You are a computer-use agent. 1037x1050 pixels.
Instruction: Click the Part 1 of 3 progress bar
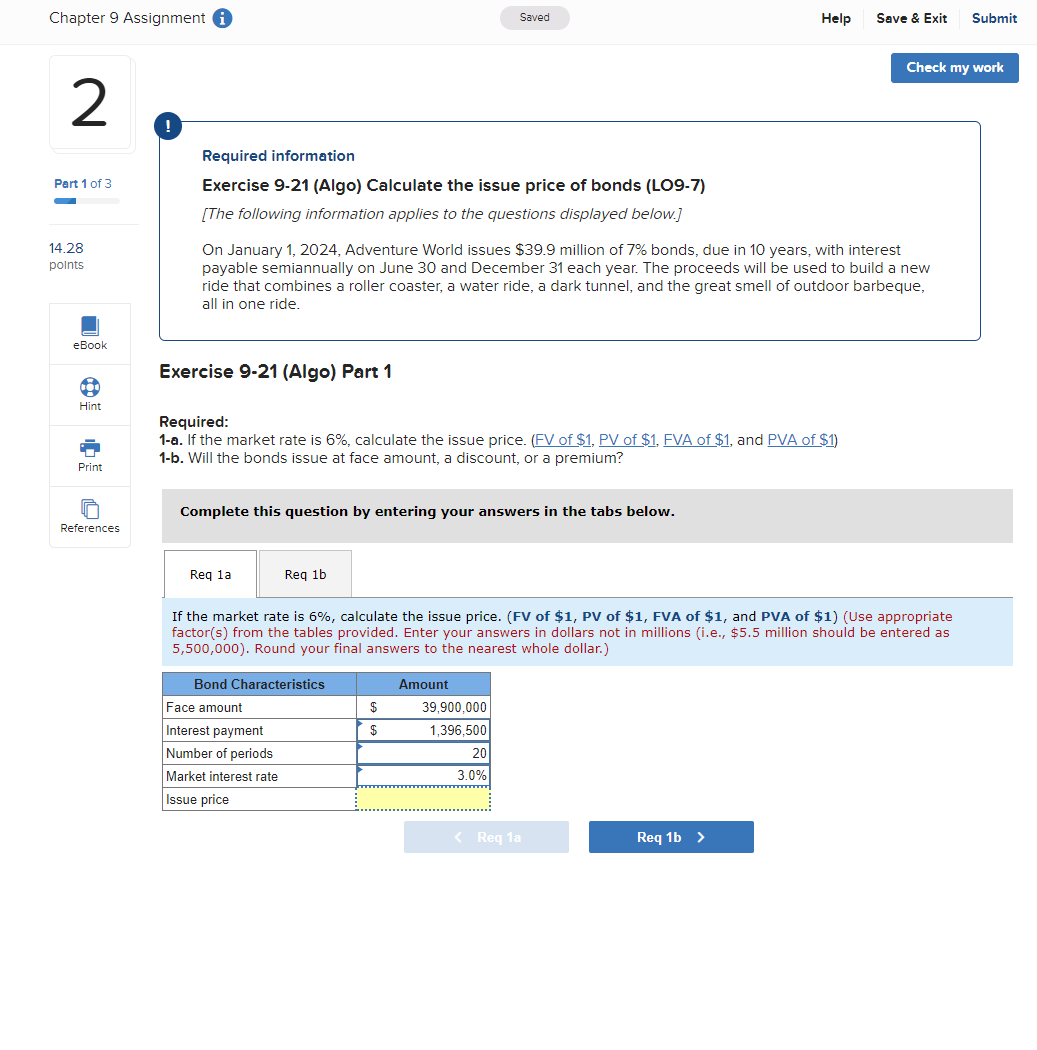(85, 199)
